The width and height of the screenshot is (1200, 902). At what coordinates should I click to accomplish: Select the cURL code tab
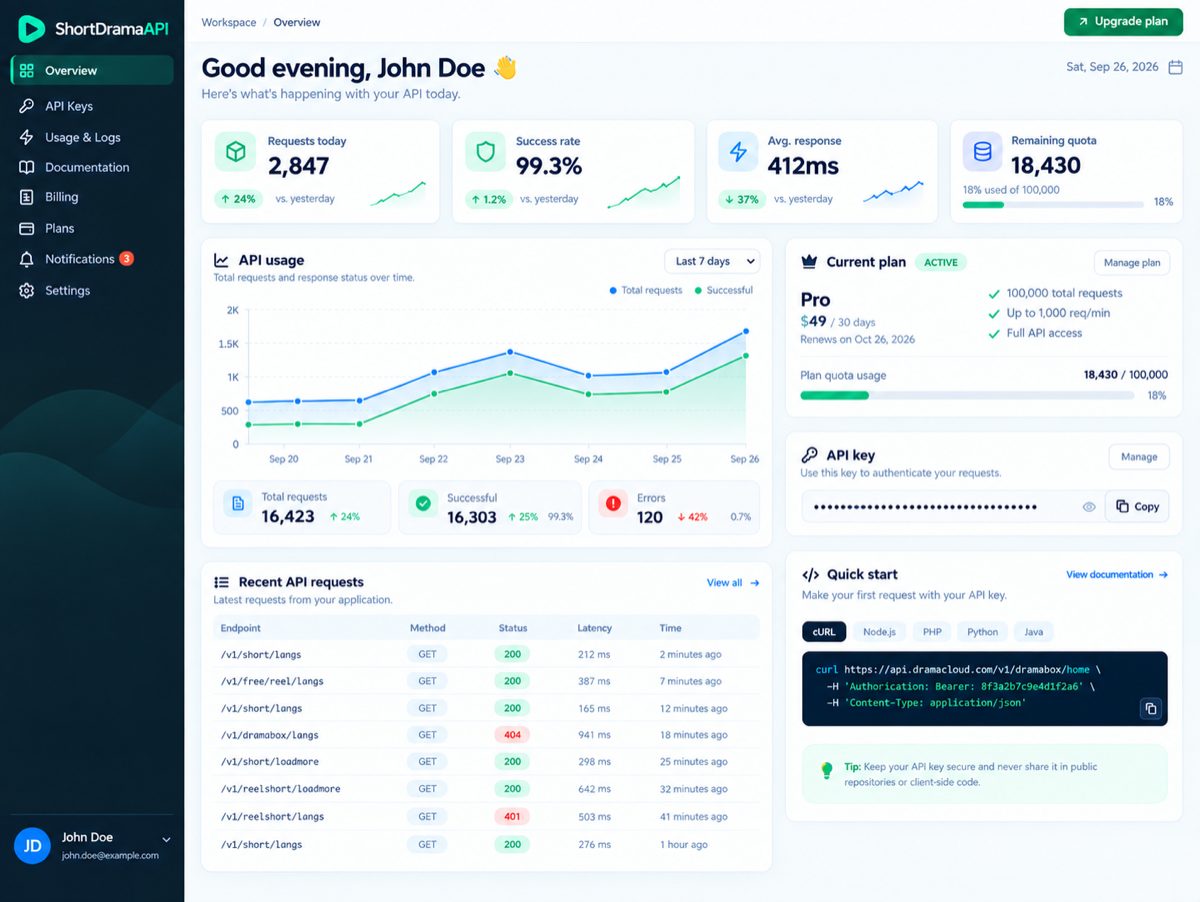(x=824, y=632)
